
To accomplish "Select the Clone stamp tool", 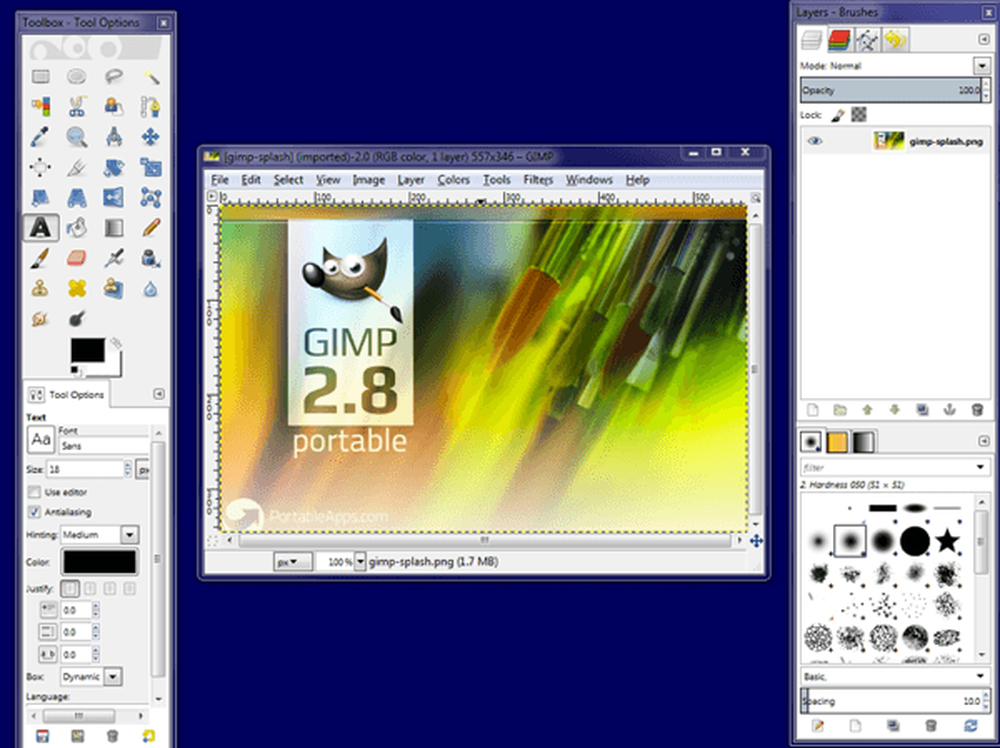I will 41,288.
